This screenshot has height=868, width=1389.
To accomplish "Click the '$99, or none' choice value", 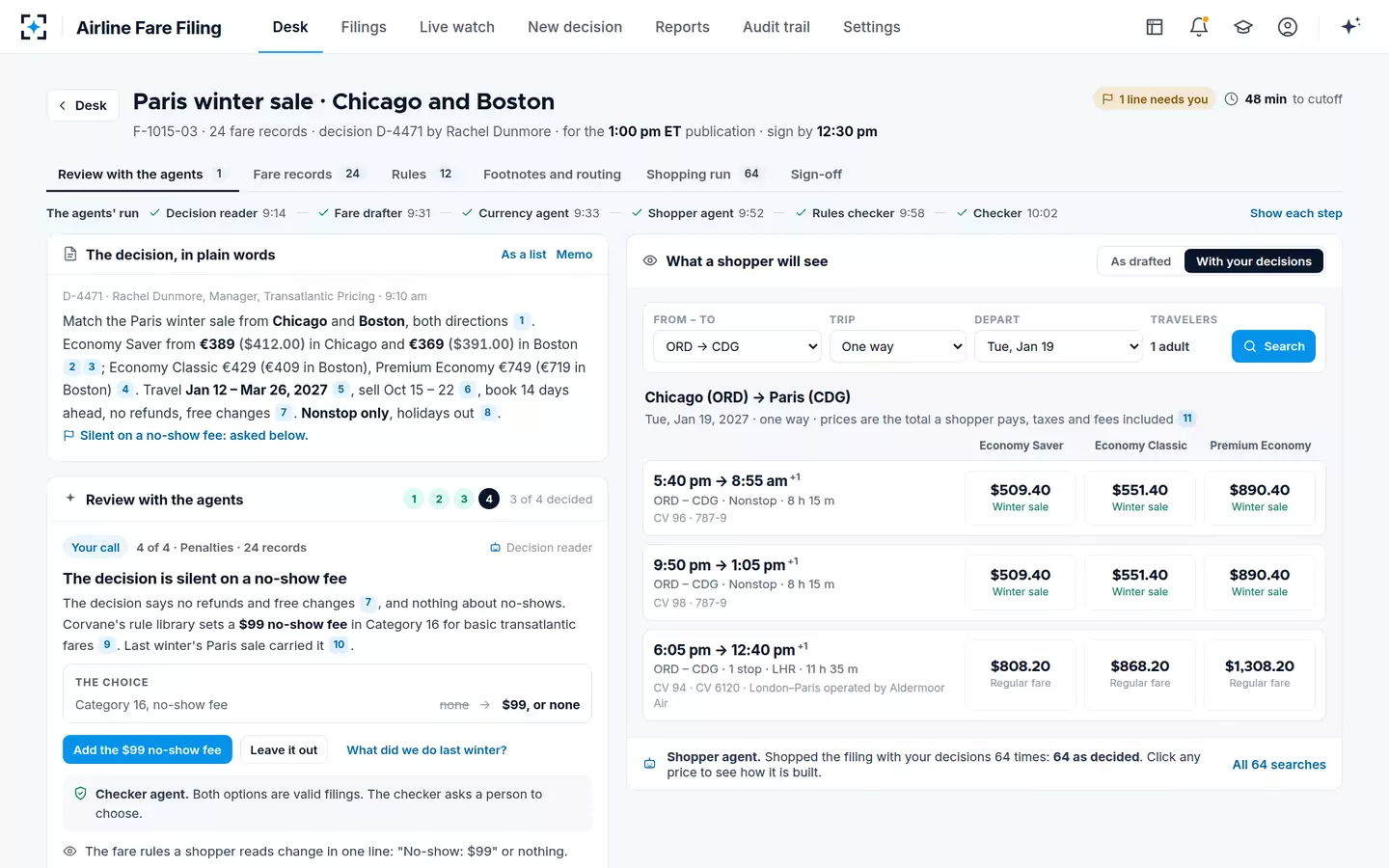I will click(541, 705).
